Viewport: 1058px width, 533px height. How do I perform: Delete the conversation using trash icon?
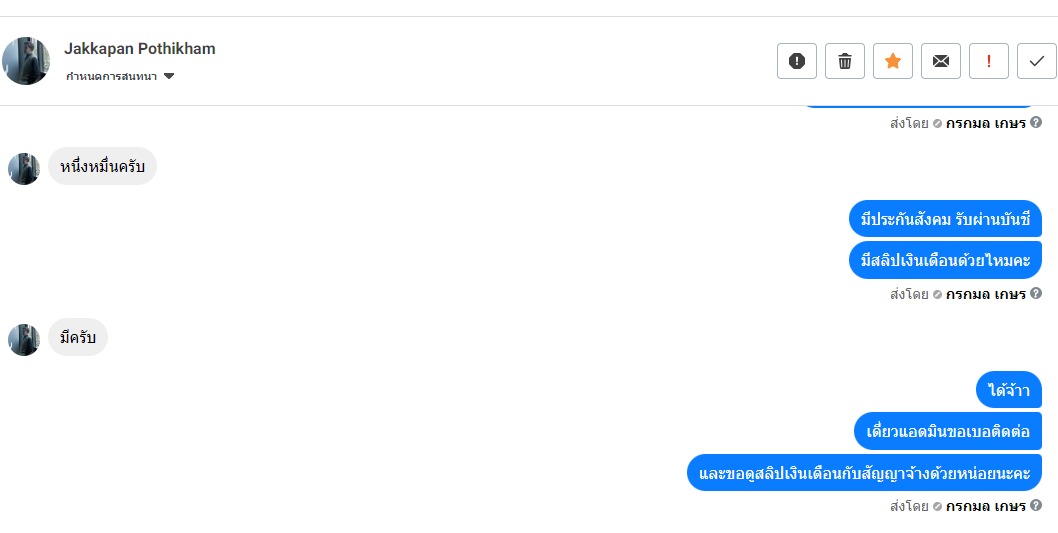tap(845, 61)
